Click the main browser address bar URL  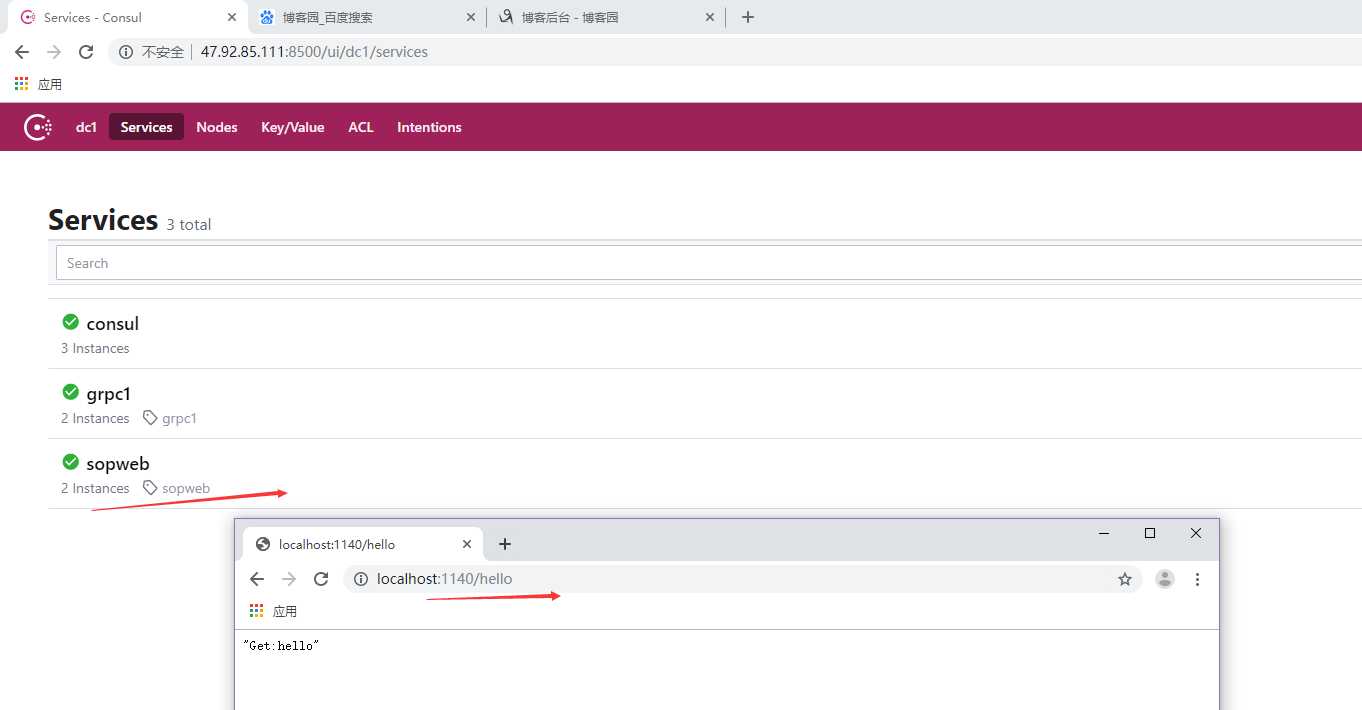[314, 52]
